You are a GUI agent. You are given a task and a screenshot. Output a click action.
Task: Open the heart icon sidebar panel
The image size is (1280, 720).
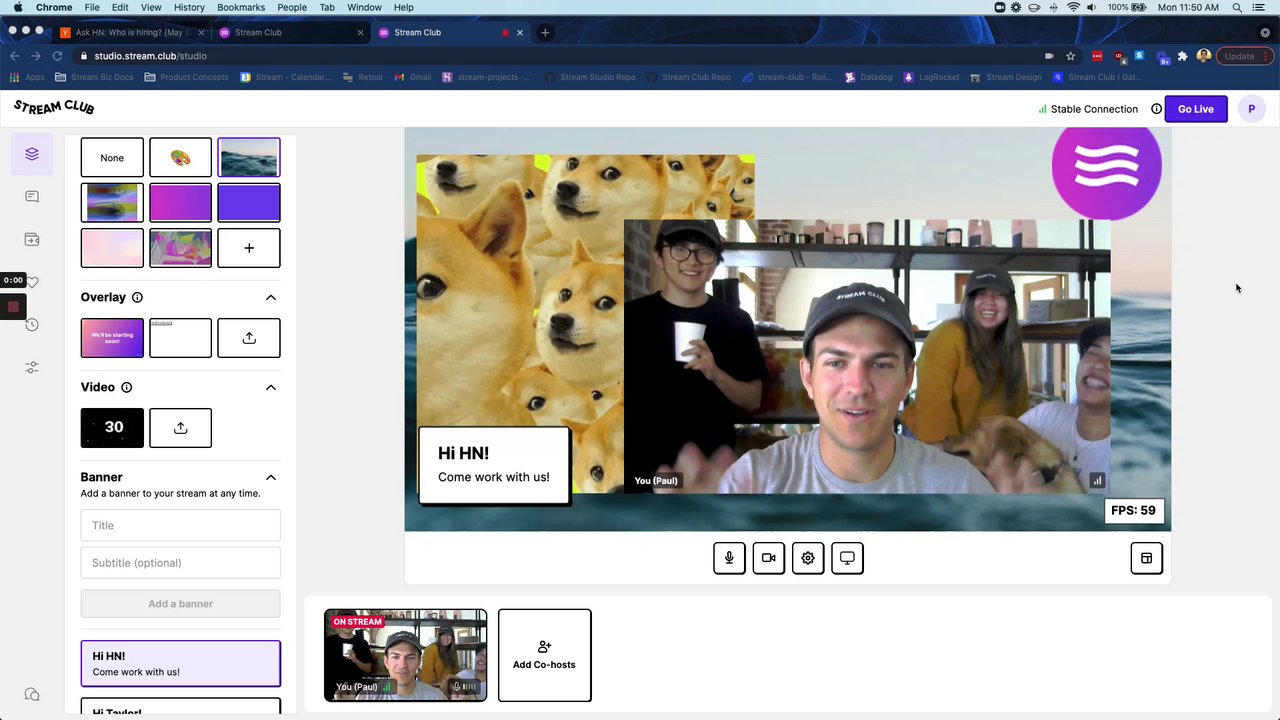pos(33,283)
